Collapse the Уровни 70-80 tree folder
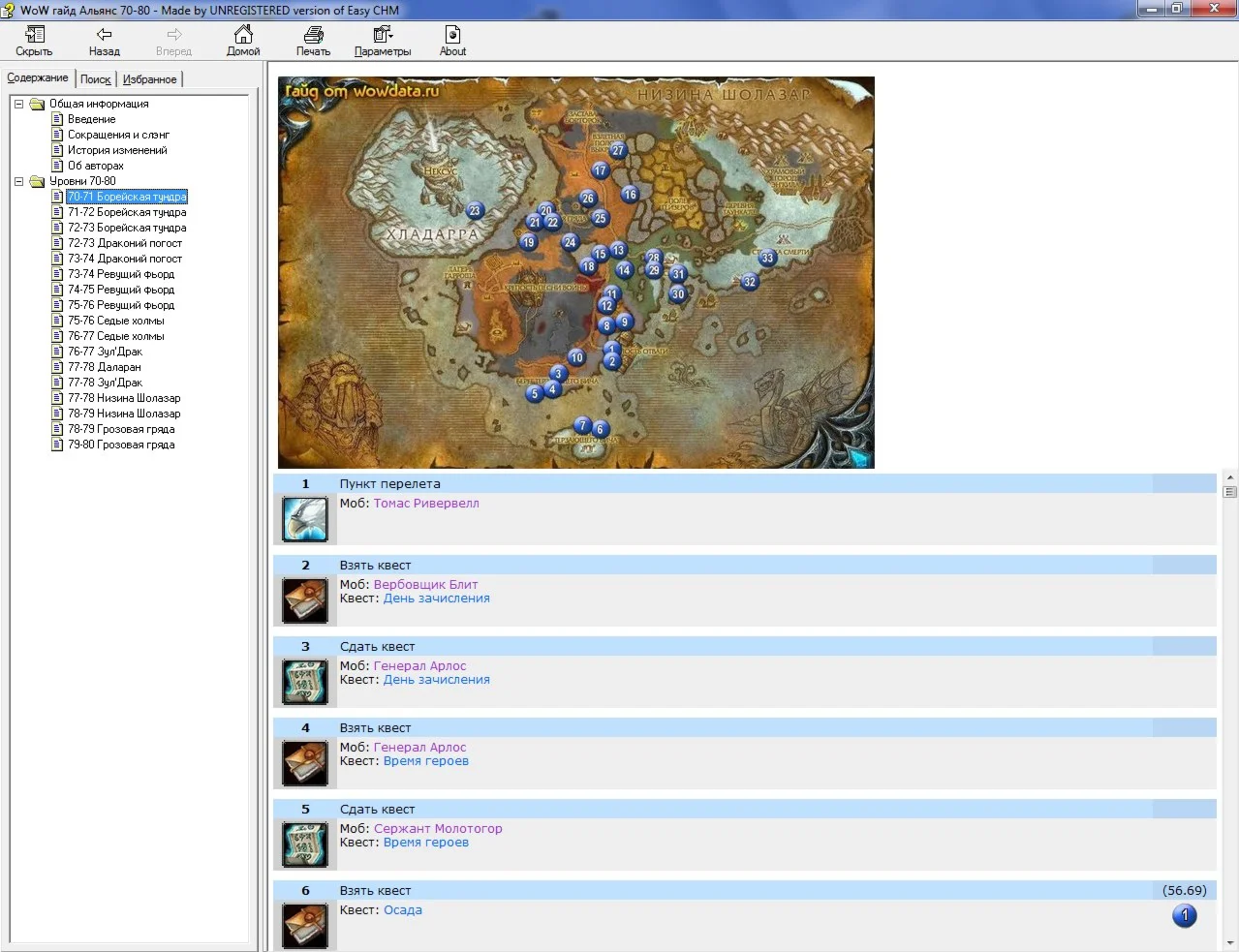Screen dimensions: 1239x952 pos(18,181)
